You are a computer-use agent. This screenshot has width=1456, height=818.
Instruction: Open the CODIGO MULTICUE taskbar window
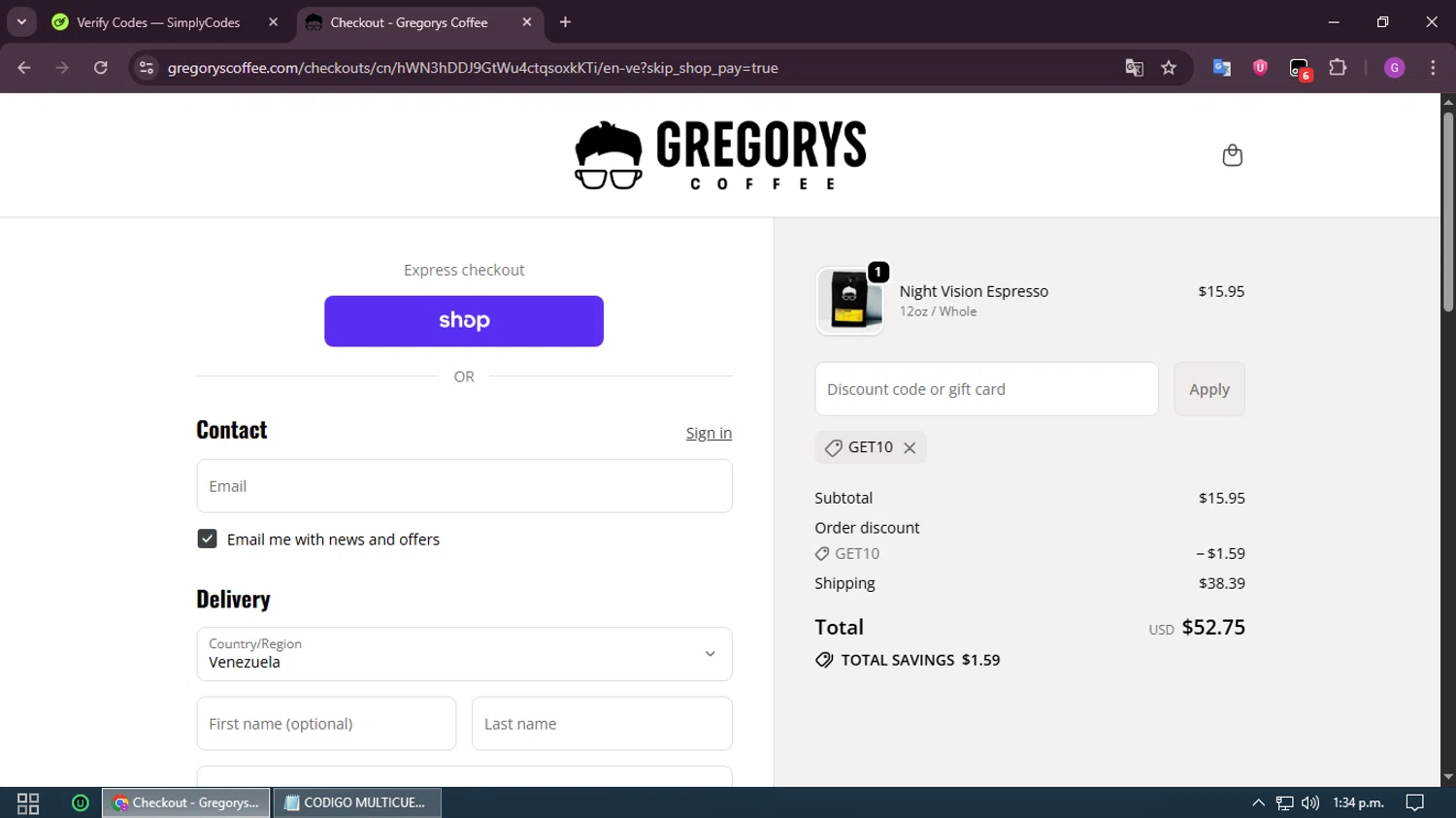358,802
